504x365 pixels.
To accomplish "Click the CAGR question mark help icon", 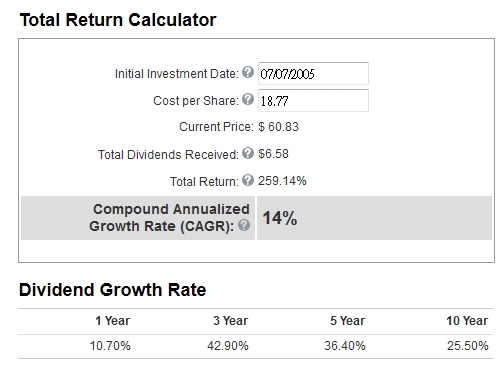I will [244, 225].
